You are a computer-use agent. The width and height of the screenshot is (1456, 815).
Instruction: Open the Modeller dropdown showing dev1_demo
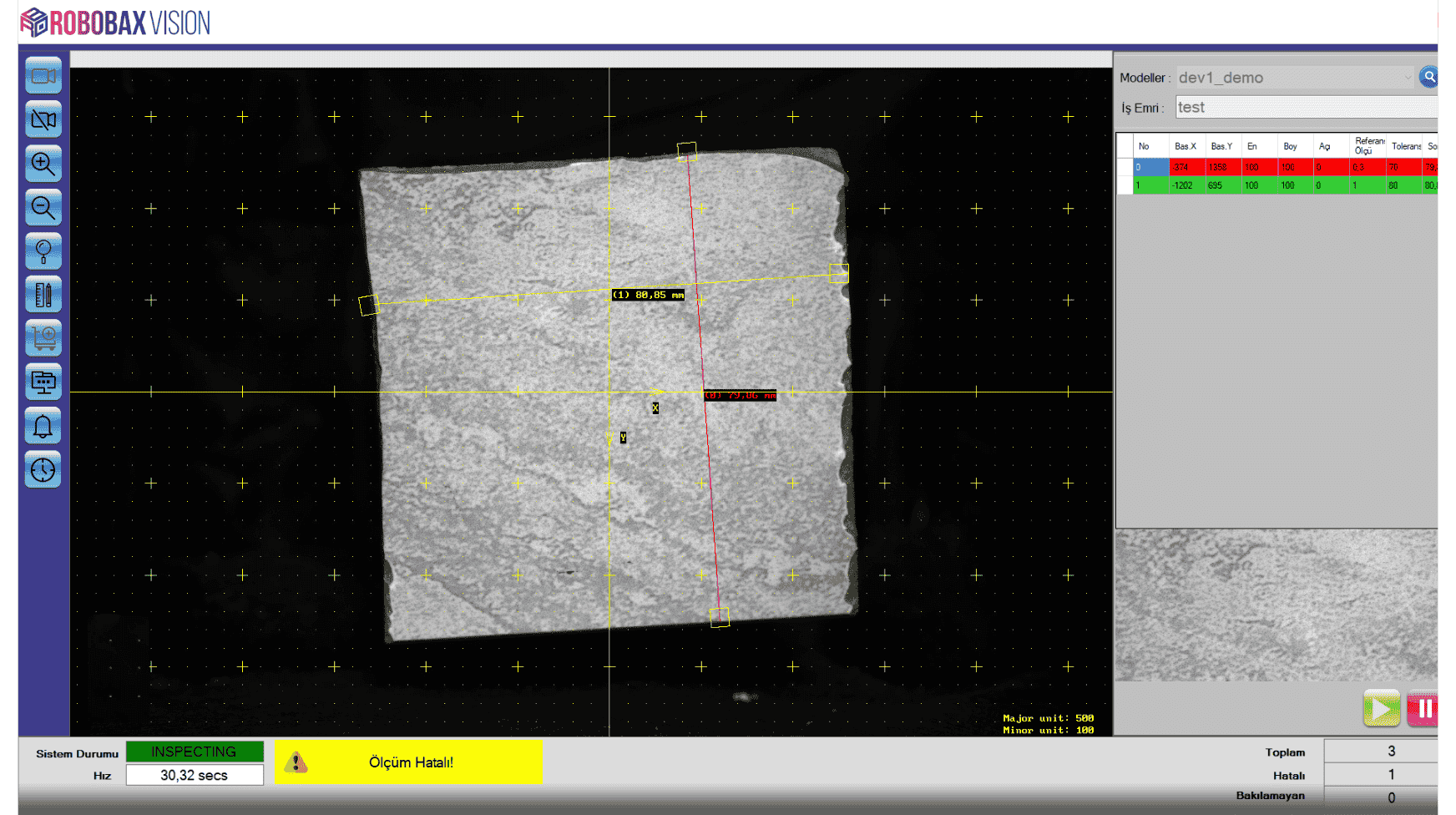(1295, 78)
